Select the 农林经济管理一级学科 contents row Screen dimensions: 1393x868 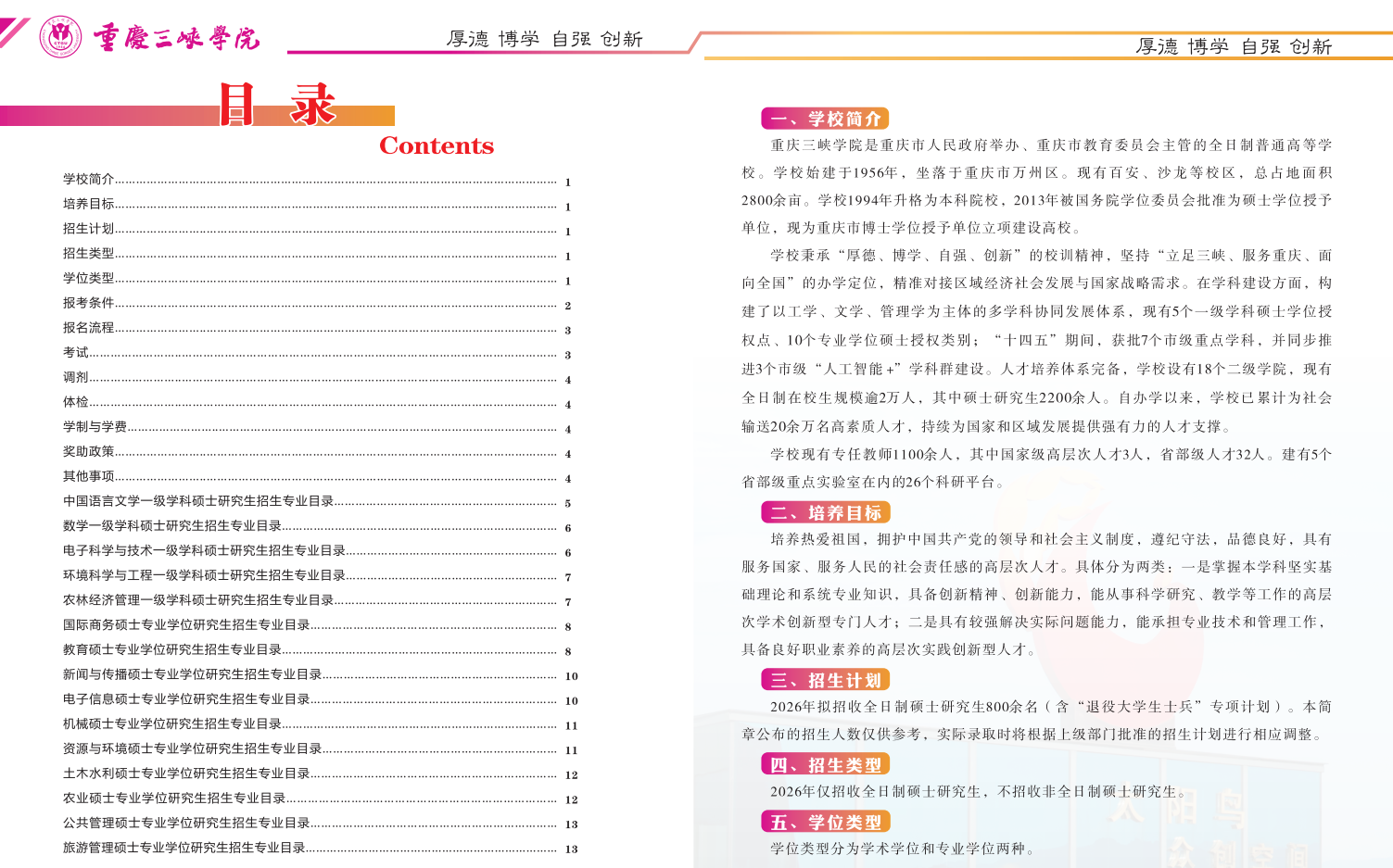(x=318, y=600)
